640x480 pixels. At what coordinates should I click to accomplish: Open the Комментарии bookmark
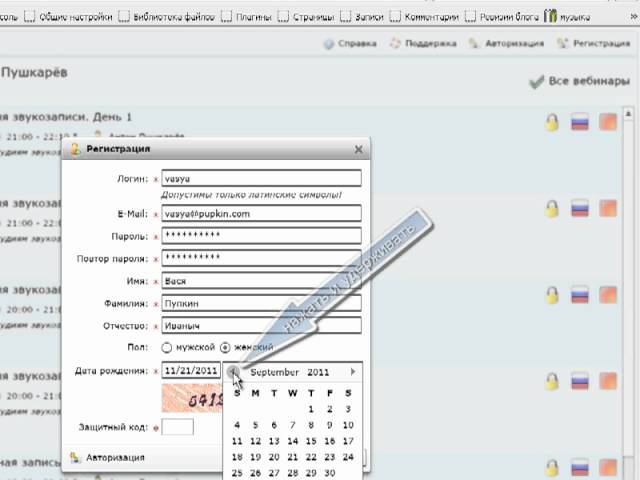(x=424, y=17)
